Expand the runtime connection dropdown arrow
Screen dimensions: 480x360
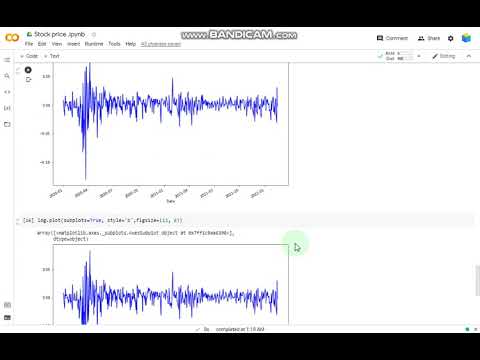tap(419, 56)
